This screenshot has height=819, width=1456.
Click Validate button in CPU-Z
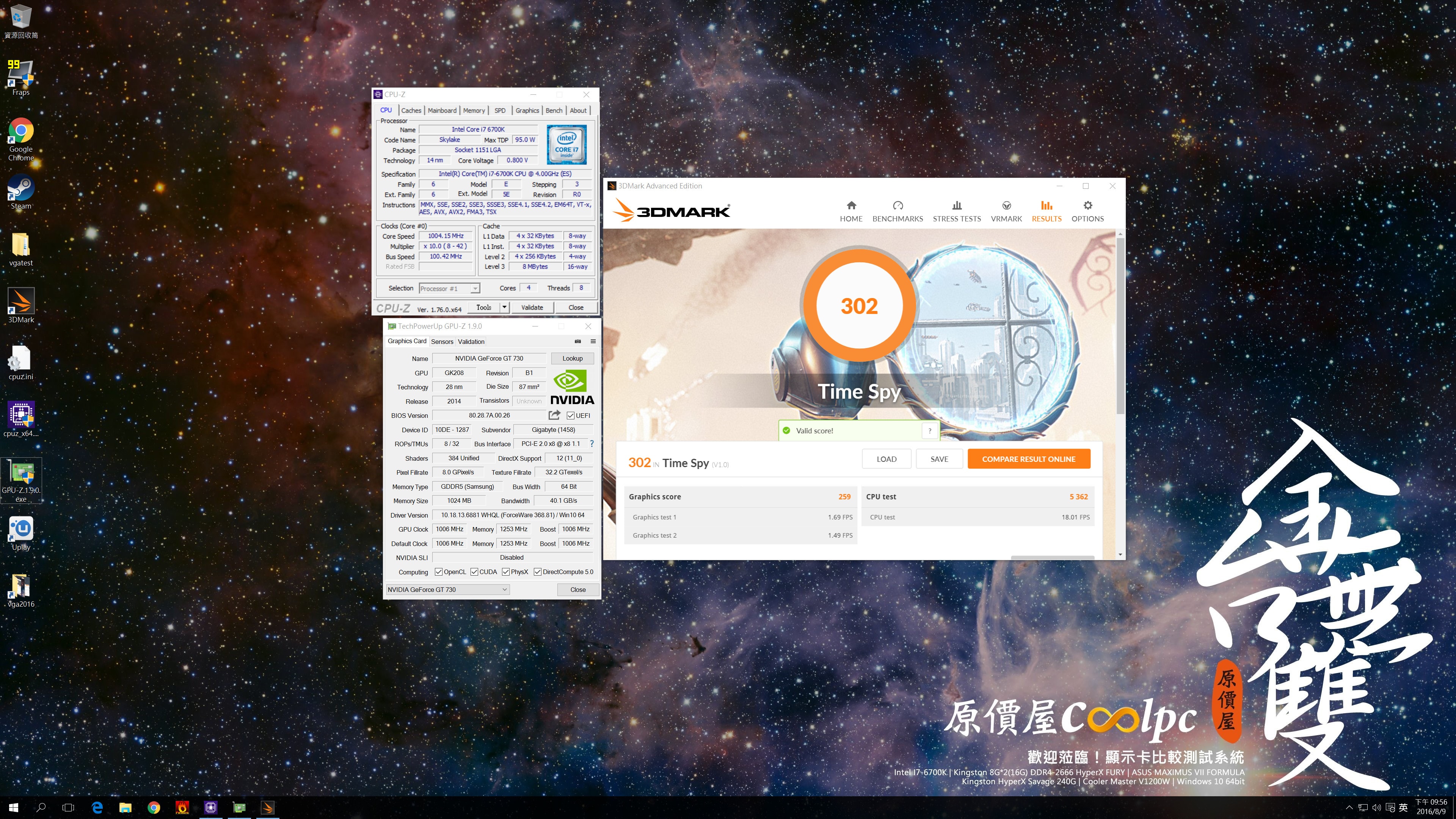point(532,308)
